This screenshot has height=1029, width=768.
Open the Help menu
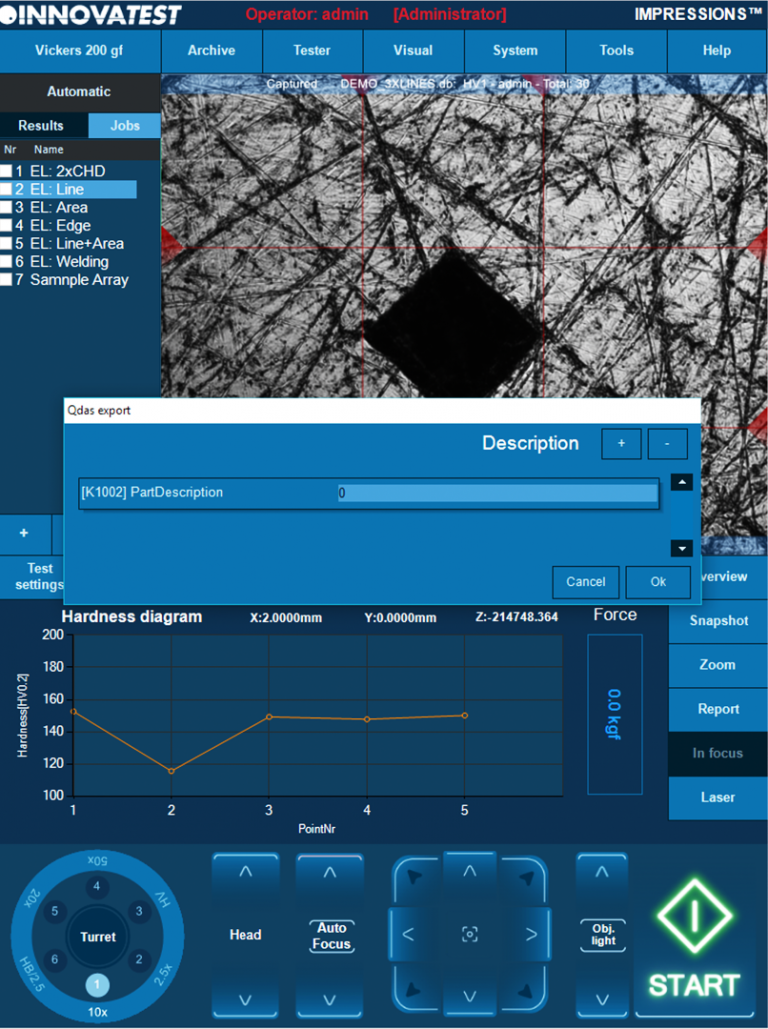coord(717,51)
